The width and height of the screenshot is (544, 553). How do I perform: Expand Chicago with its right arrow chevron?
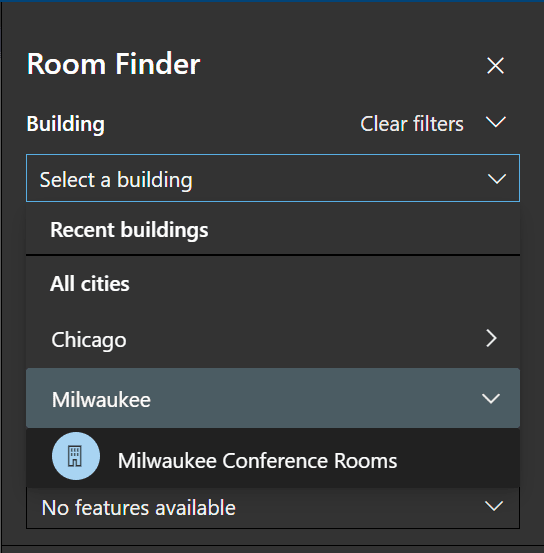[x=491, y=339]
